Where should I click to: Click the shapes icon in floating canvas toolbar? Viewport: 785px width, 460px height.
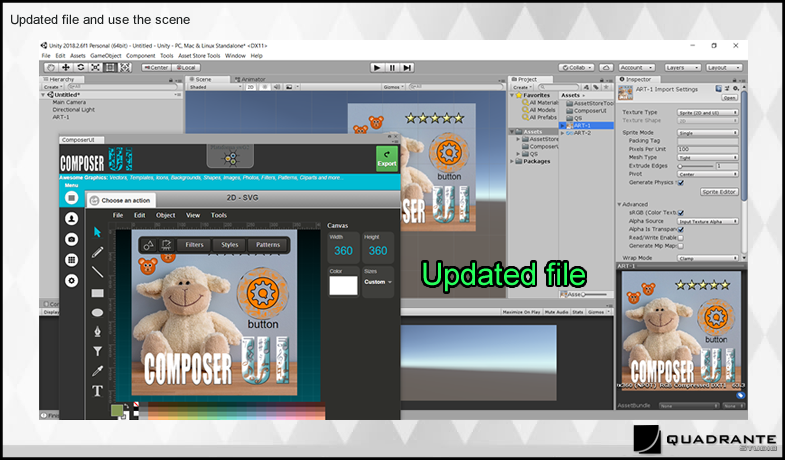point(149,245)
